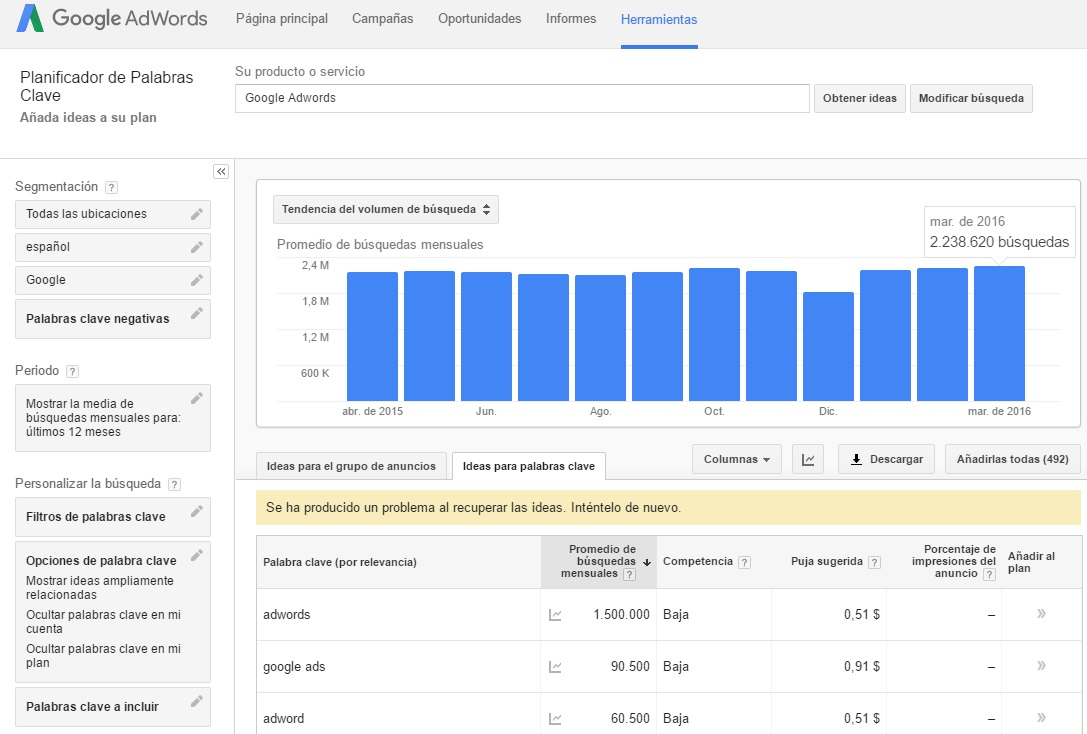Add adword keyword to plan arrows
The height and width of the screenshot is (734, 1087).
(x=1041, y=717)
